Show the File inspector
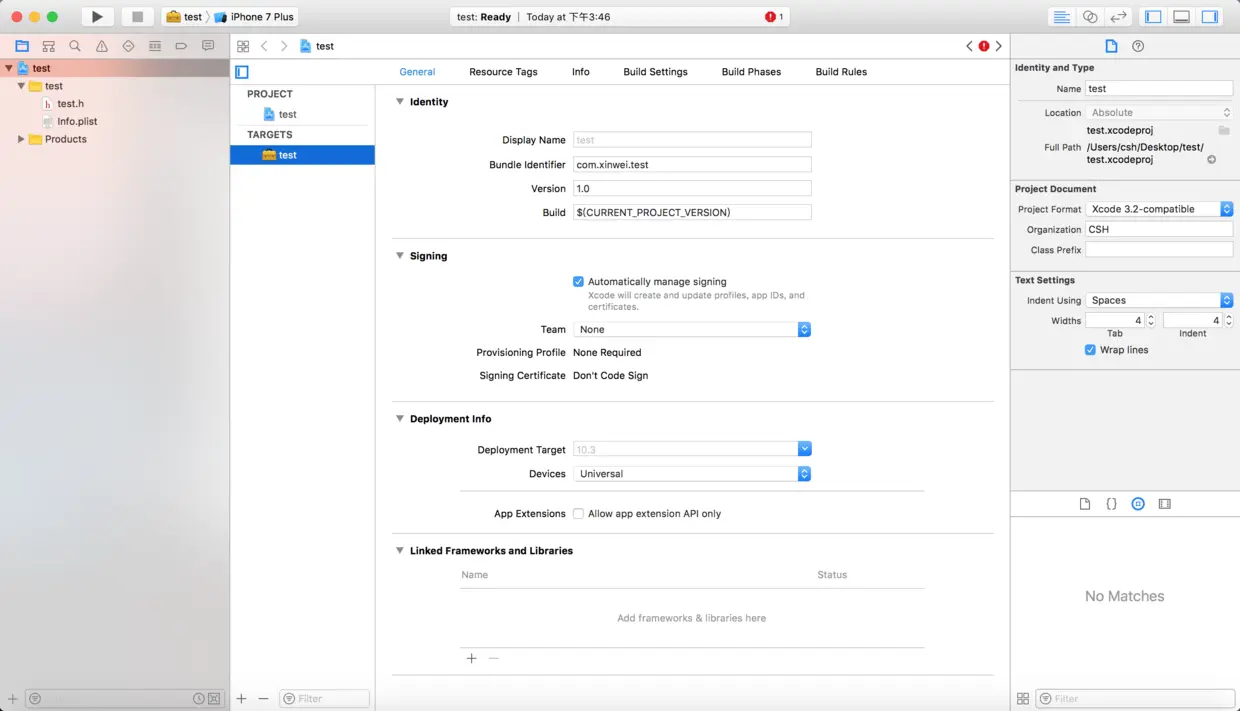The height and width of the screenshot is (711, 1240). [1111, 46]
